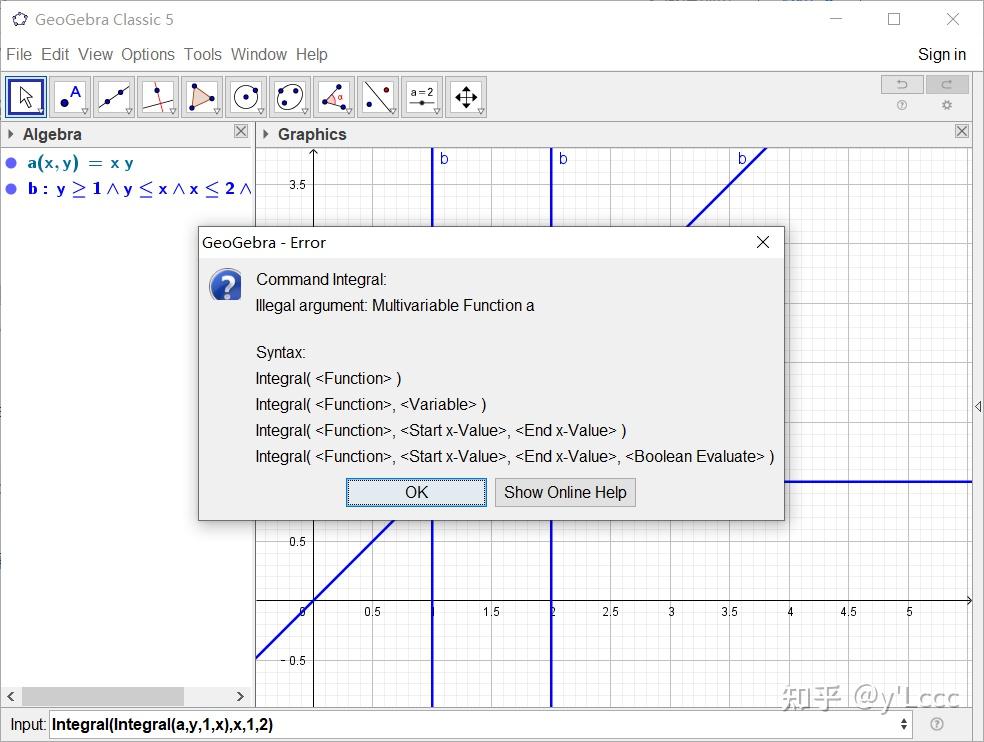Click the Redo button
Image resolution: width=984 pixels, height=742 pixels.
947,84
